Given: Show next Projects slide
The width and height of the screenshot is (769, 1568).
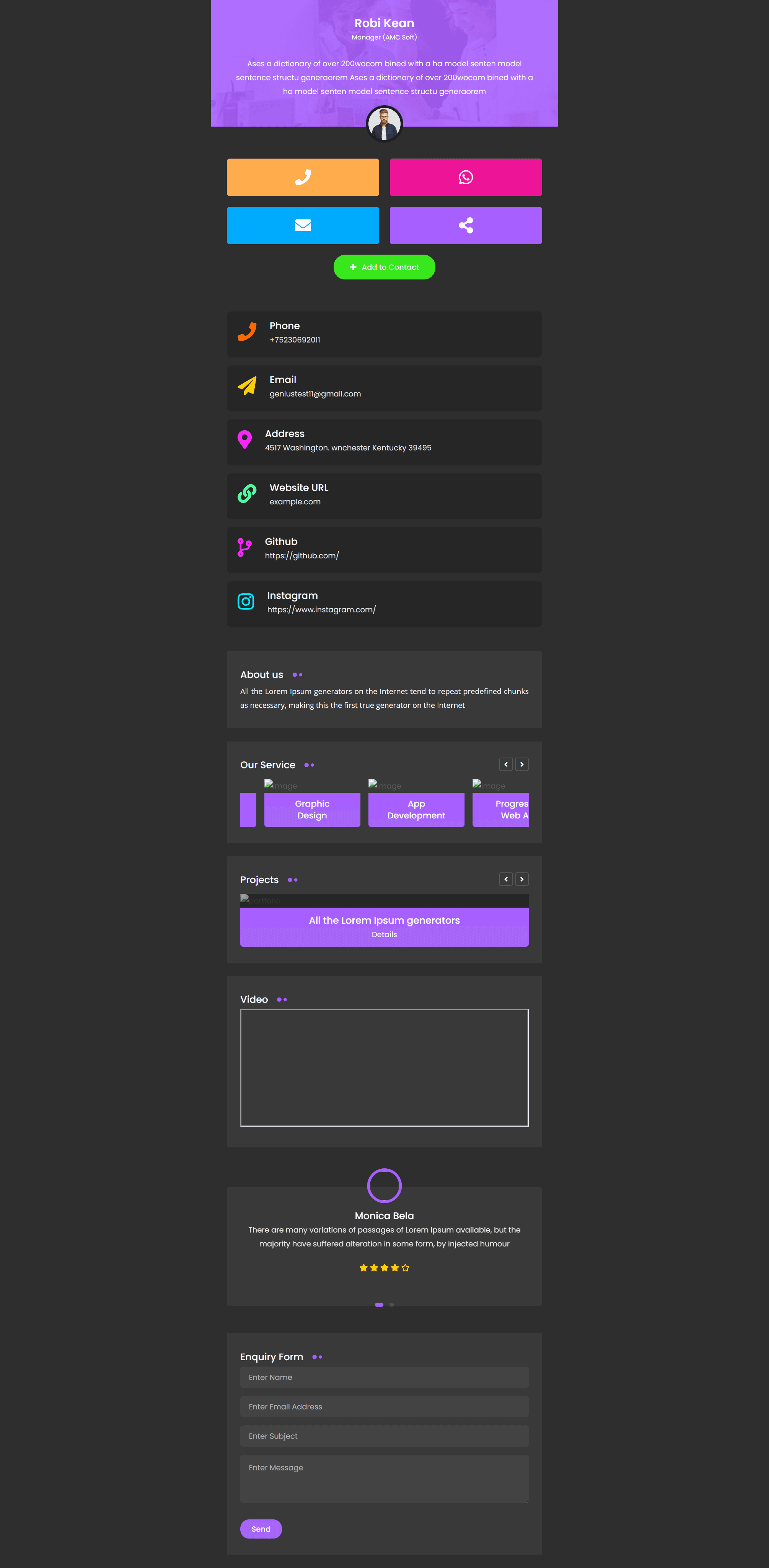Looking at the screenshot, I should coord(521,879).
